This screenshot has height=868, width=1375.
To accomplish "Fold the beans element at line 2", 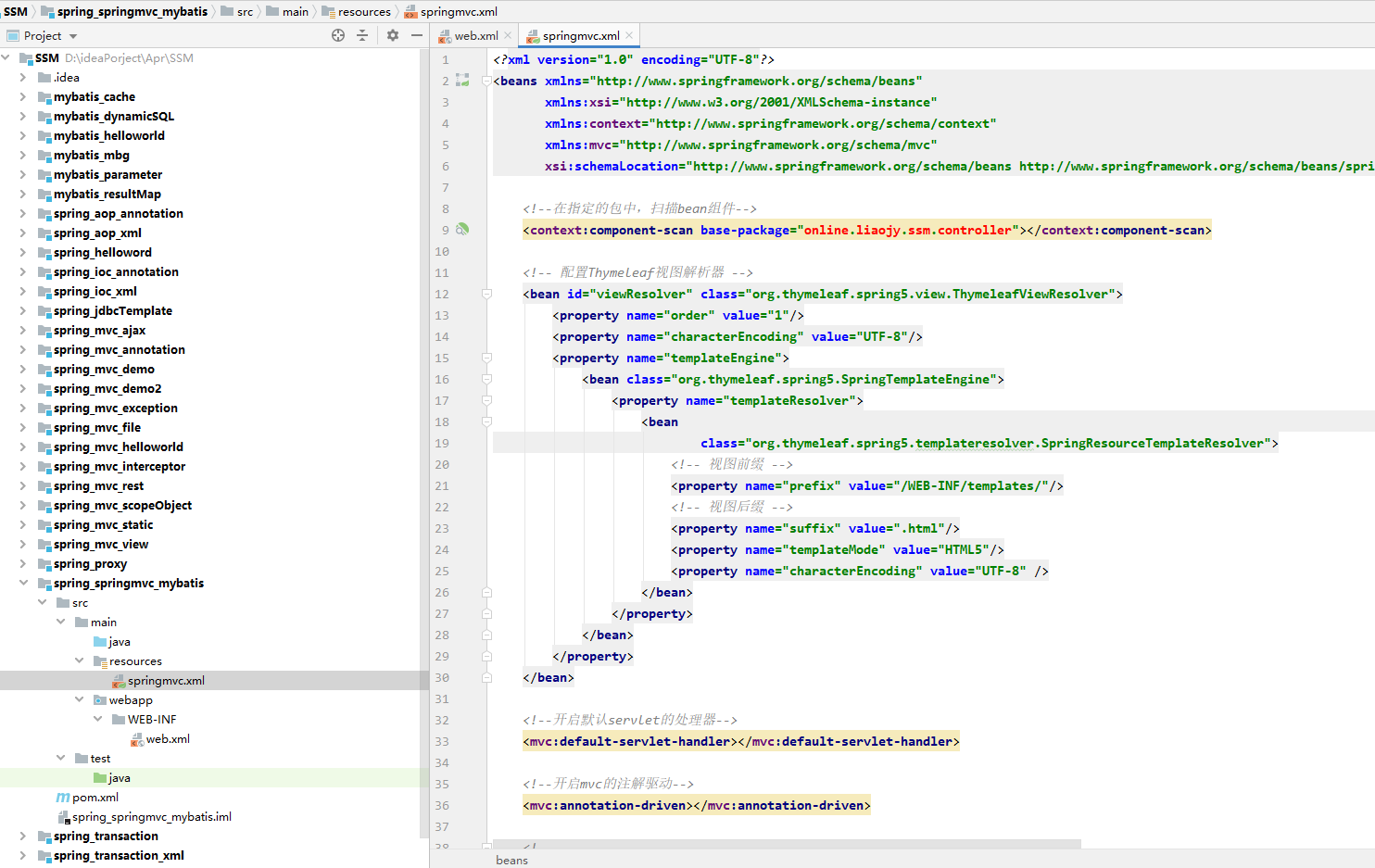I will pyautogui.click(x=486, y=81).
